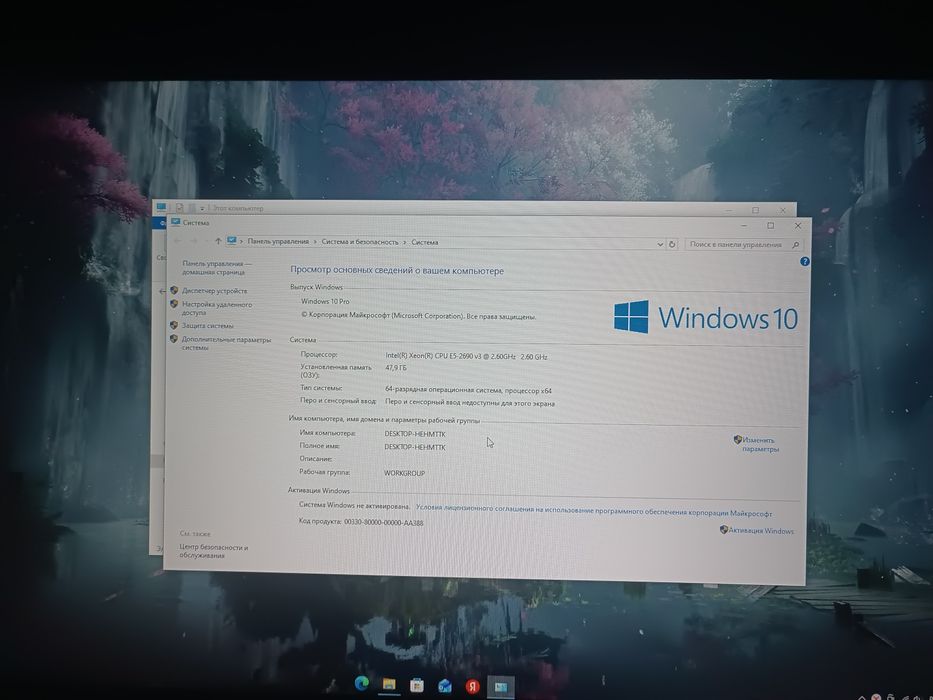Open the Outlook mail taskbar icon
Screen dimensions: 933x700
444,686
